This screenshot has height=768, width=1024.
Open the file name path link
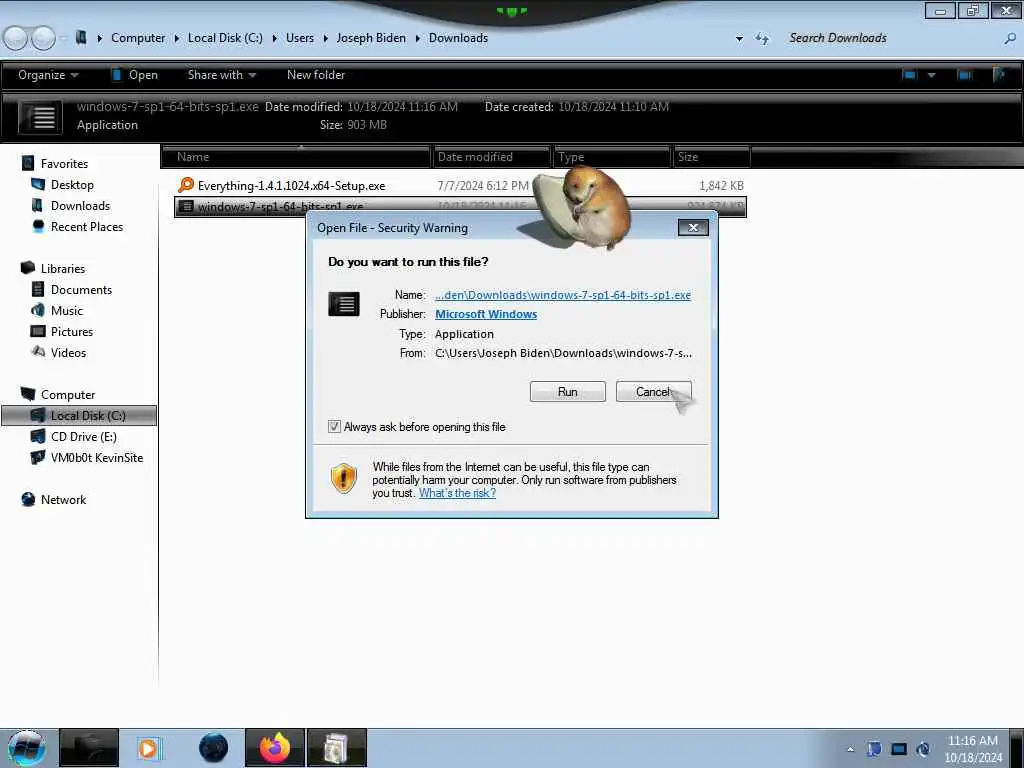563,295
